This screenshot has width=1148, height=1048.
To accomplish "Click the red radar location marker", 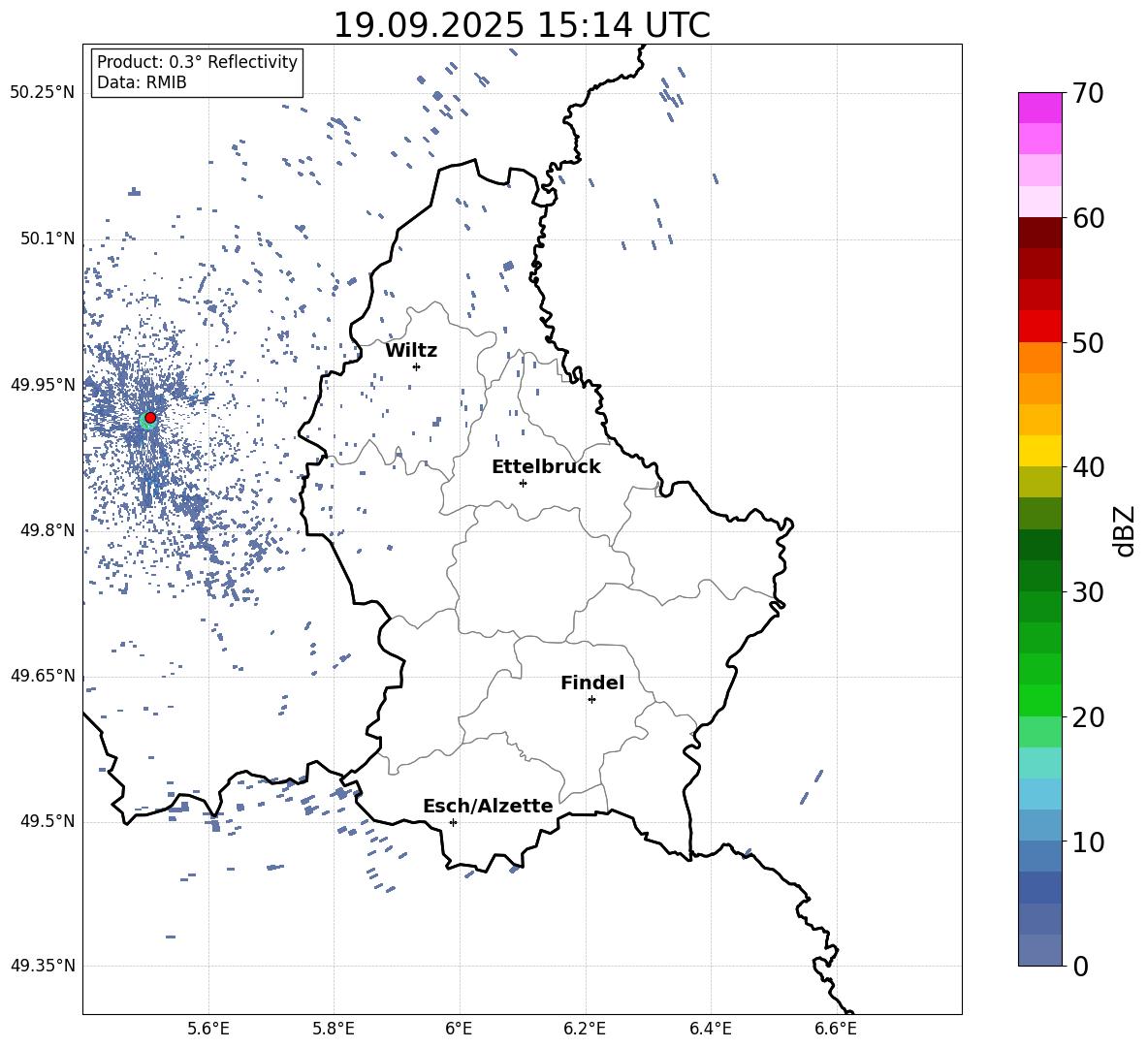I will [x=150, y=417].
